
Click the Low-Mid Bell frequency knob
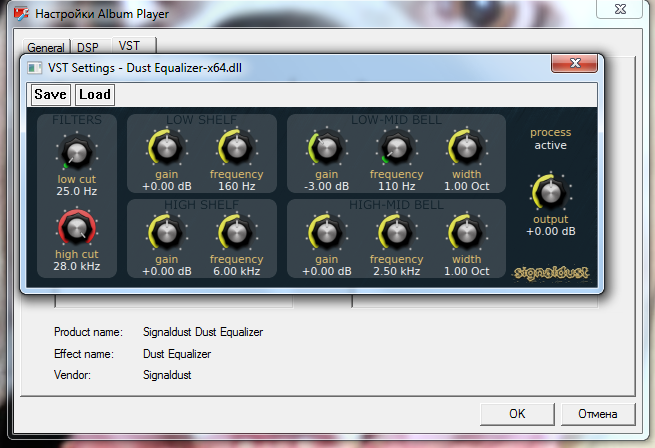[396, 148]
